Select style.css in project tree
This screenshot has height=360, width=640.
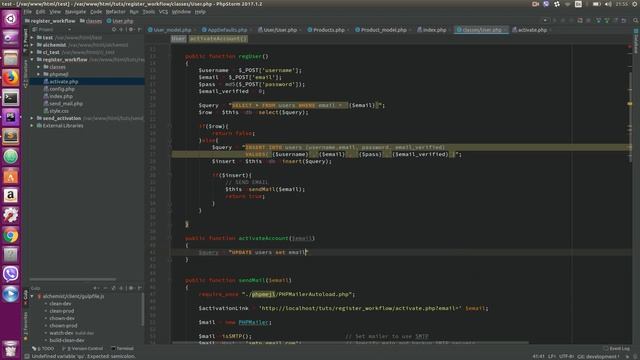(59, 111)
